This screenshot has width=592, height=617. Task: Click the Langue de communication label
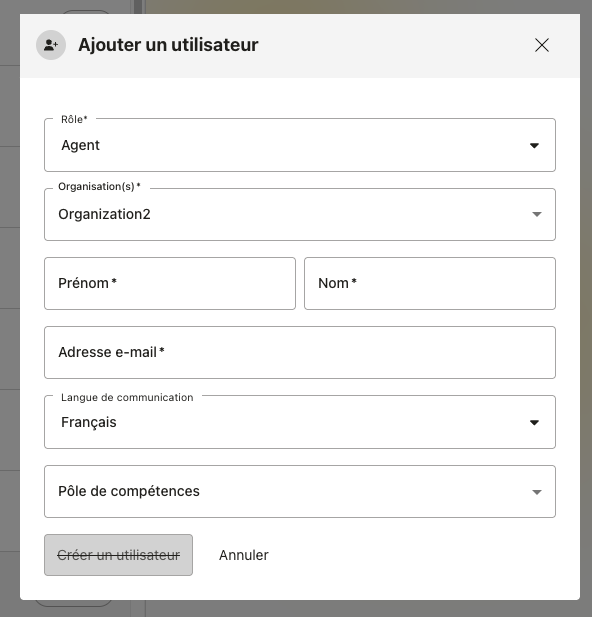pos(127,397)
